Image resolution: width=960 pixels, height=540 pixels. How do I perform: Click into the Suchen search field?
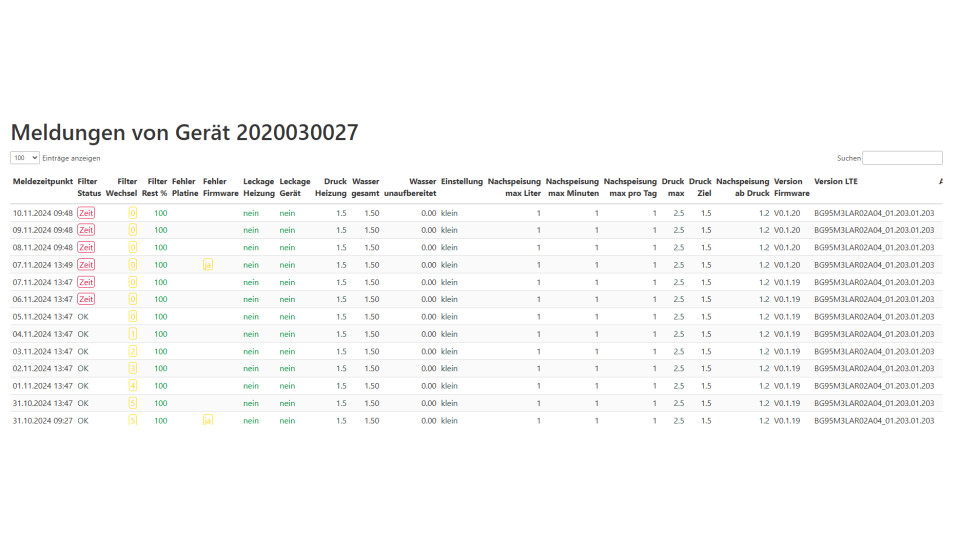click(x=902, y=158)
